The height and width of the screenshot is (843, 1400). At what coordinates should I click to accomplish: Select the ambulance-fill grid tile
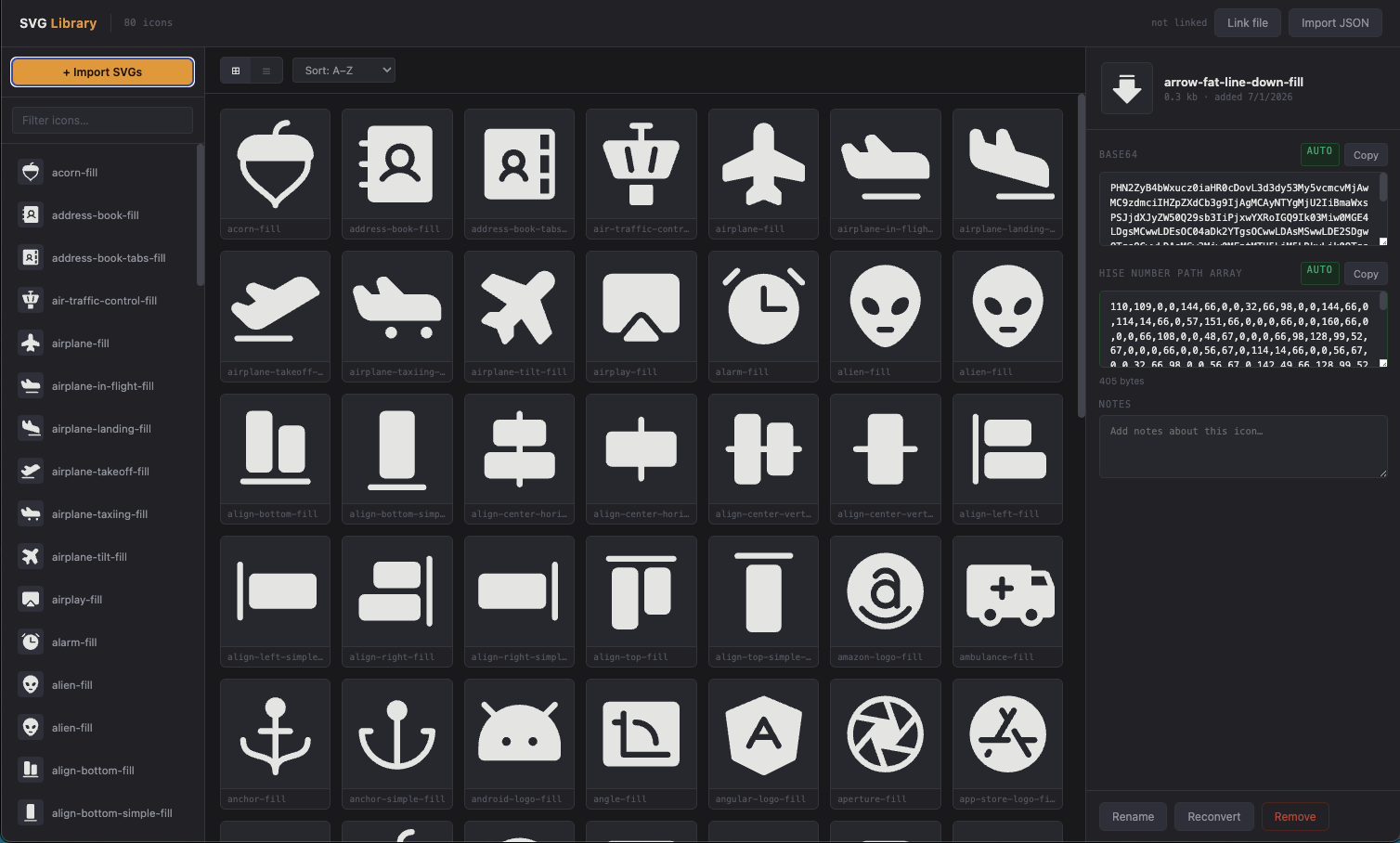[1007, 602]
